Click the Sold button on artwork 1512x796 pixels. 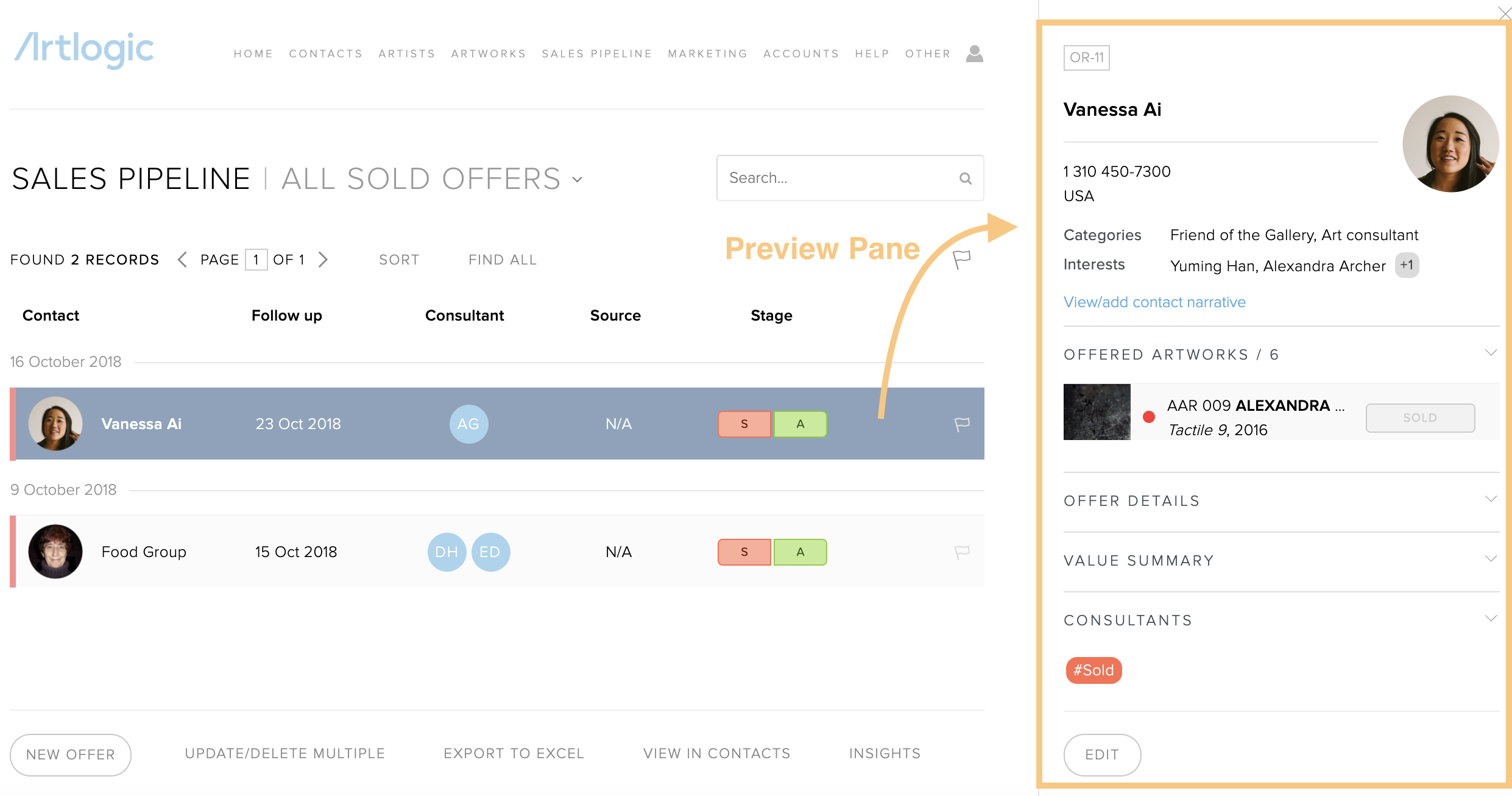click(1420, 418)
